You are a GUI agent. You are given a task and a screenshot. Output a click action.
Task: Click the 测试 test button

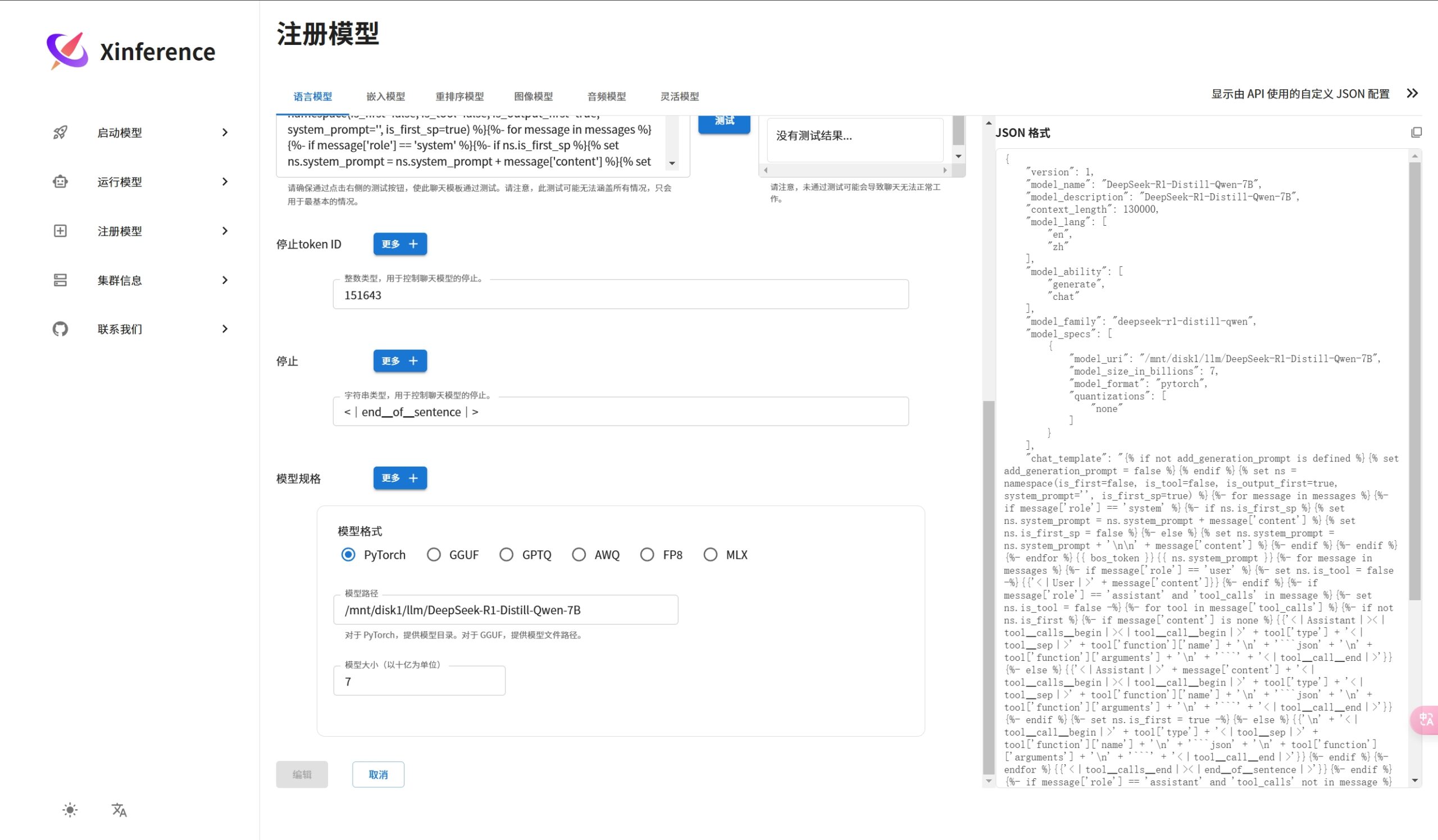[x=724, y=123]
